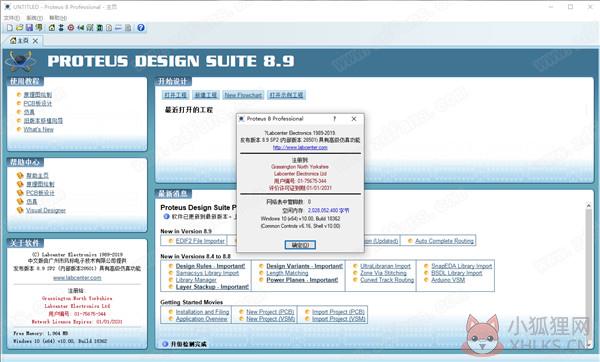Image resolution: width=600 pixels, height=362 pixels.
Task: Click the 新建工程 button
Action: (205, 95)
